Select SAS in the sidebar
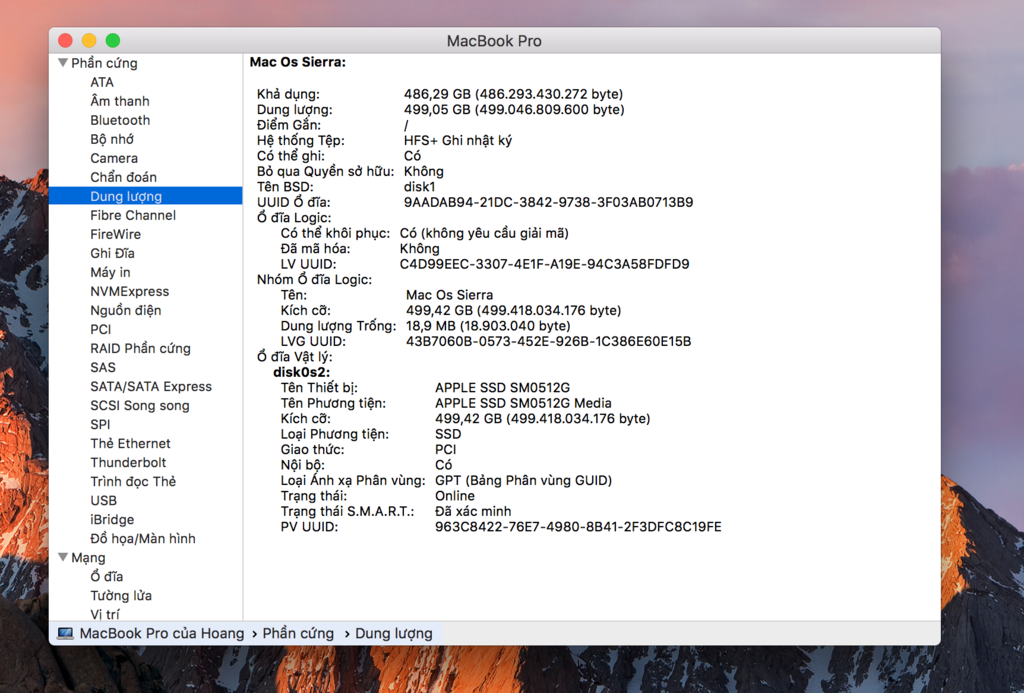The width and height of the screenshot is (1024, 693). click(103, 367)
